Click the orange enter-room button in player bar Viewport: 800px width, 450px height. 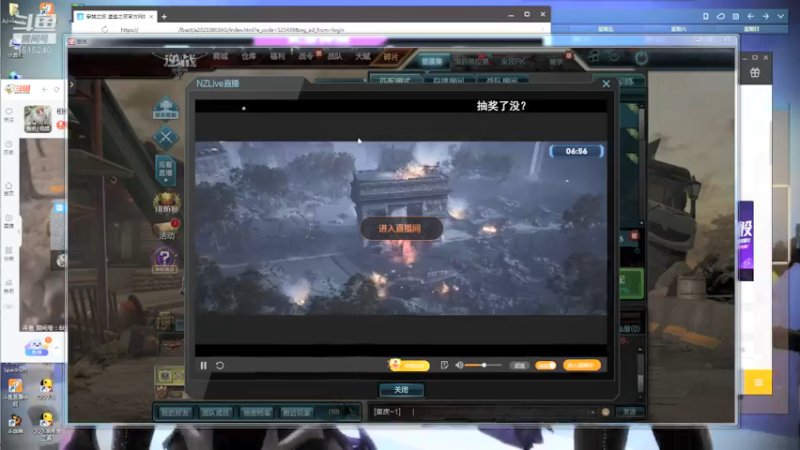coord(582,365)
